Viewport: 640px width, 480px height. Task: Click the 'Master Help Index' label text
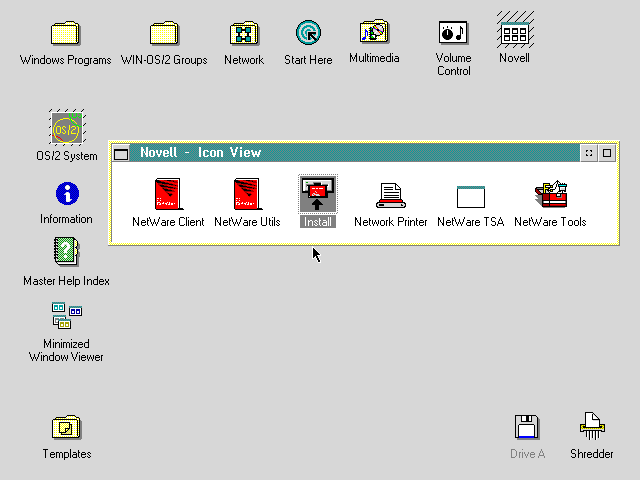pyautogui.click(x=67, y=281)
